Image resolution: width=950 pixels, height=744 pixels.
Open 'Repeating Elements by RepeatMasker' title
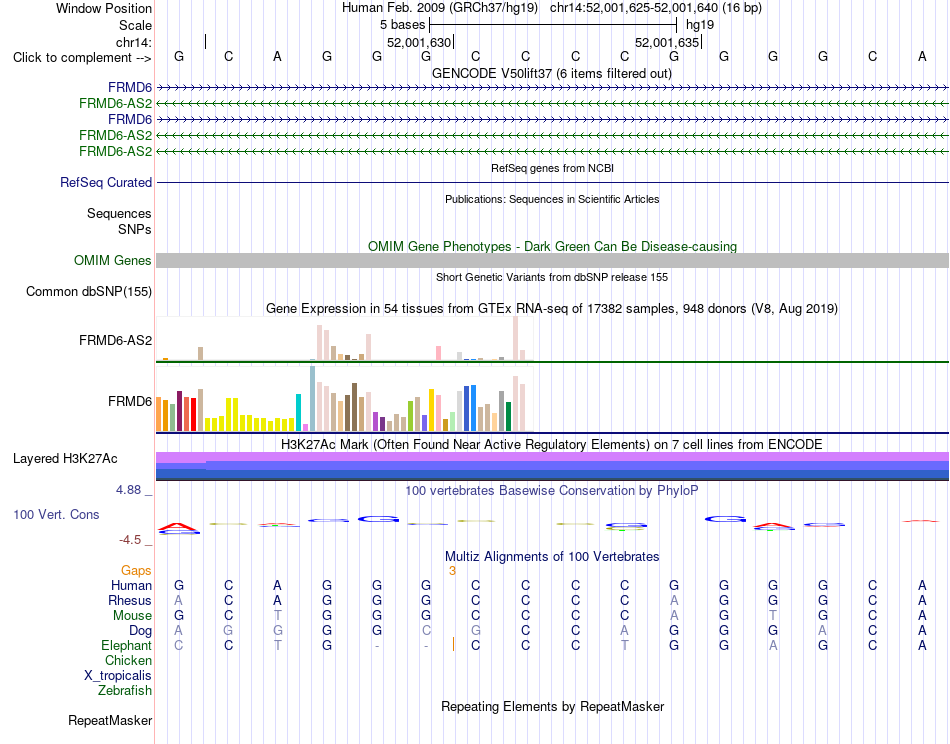(552, 706)
